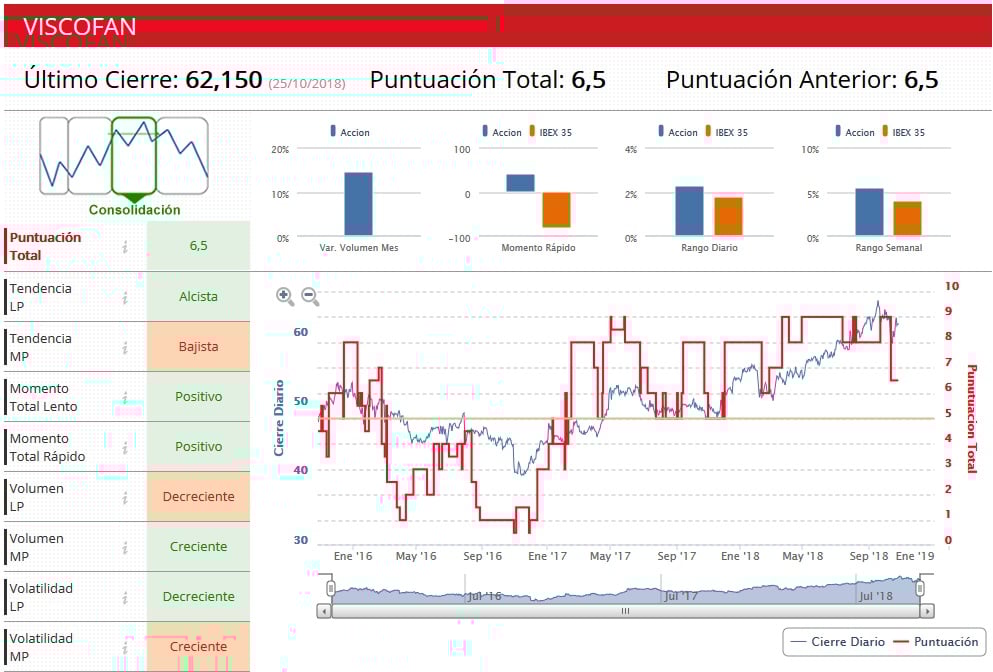This screenshot has height=672, width=993.
Task: Click Creciente value for Volumen MP
Action: coord(198,547)
